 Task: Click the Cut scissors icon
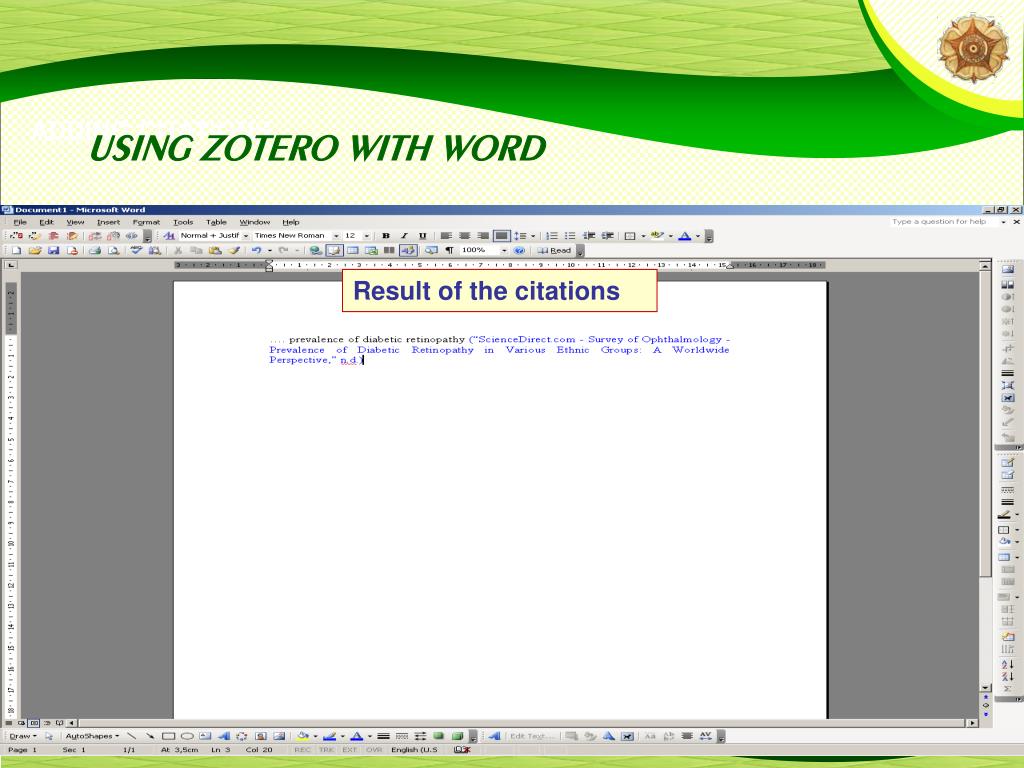pyautogui.click(x=177, y=250)
